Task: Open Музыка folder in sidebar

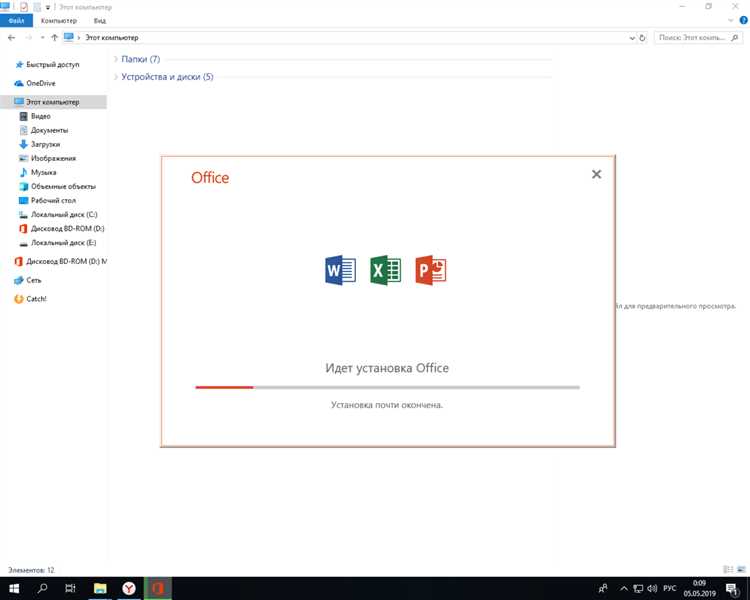Action: [x=44, y=172]
